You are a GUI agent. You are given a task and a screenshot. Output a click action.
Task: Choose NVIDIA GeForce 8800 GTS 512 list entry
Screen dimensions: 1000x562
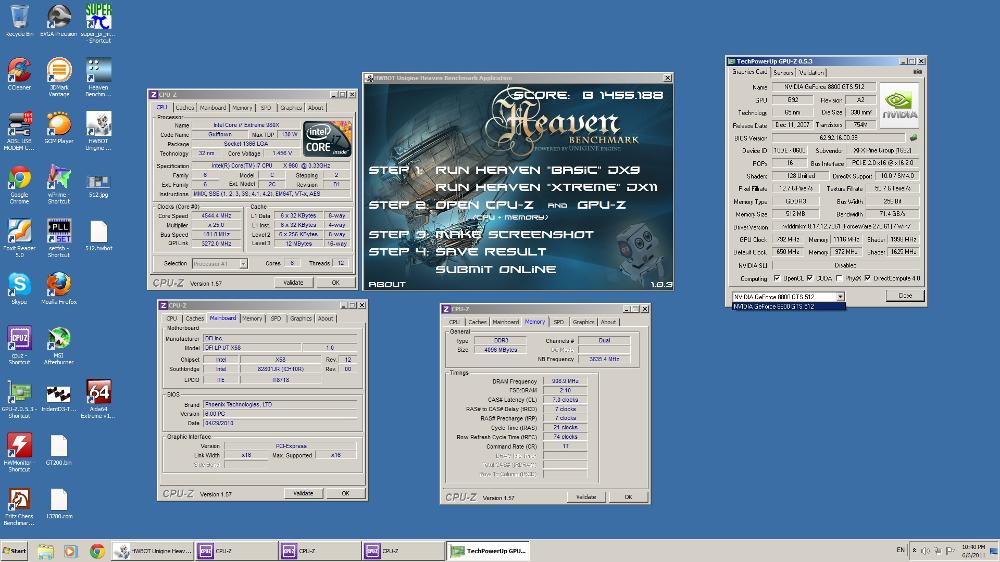(x=788, y=306)
